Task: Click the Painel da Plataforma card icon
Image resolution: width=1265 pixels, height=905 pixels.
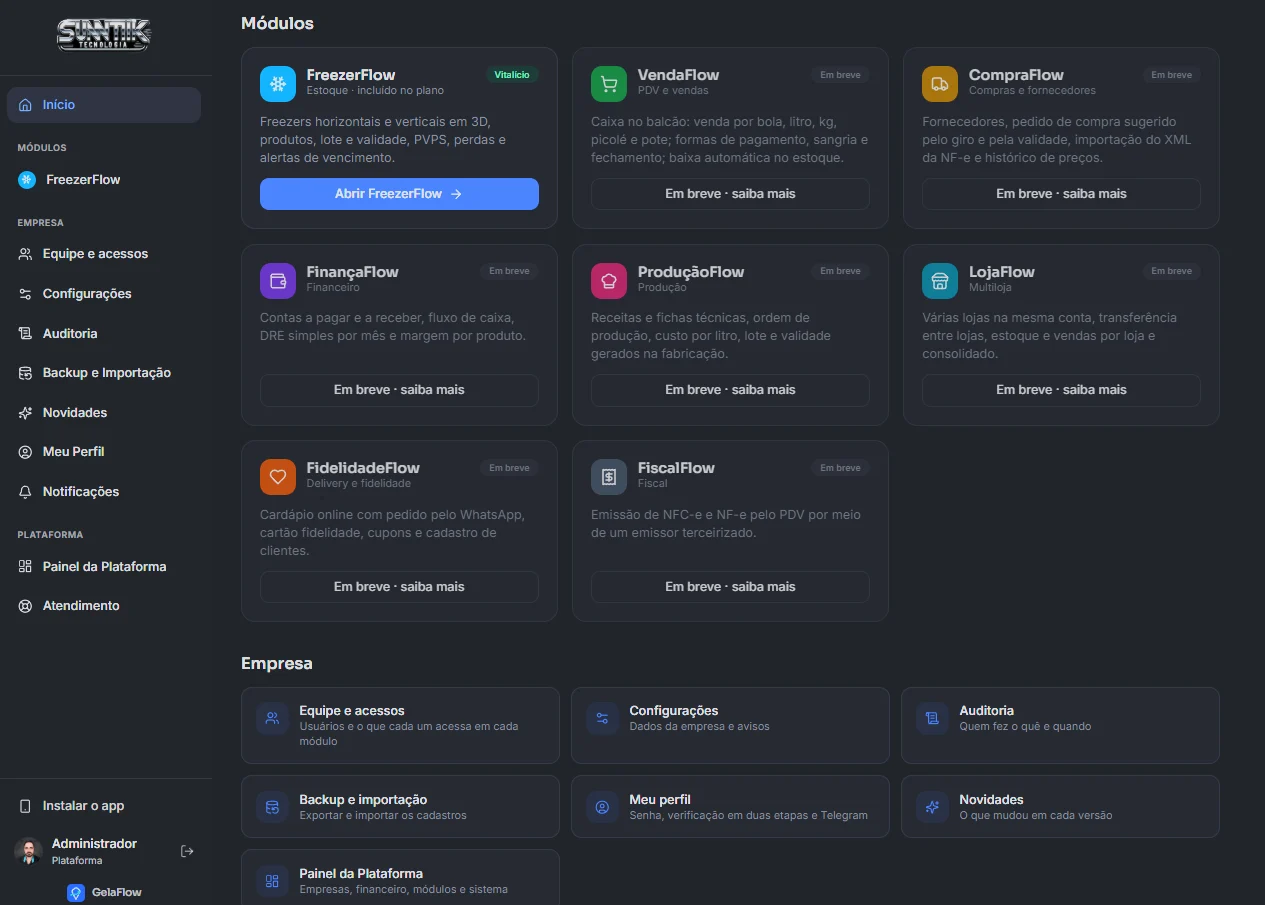Action: (272, 881)
